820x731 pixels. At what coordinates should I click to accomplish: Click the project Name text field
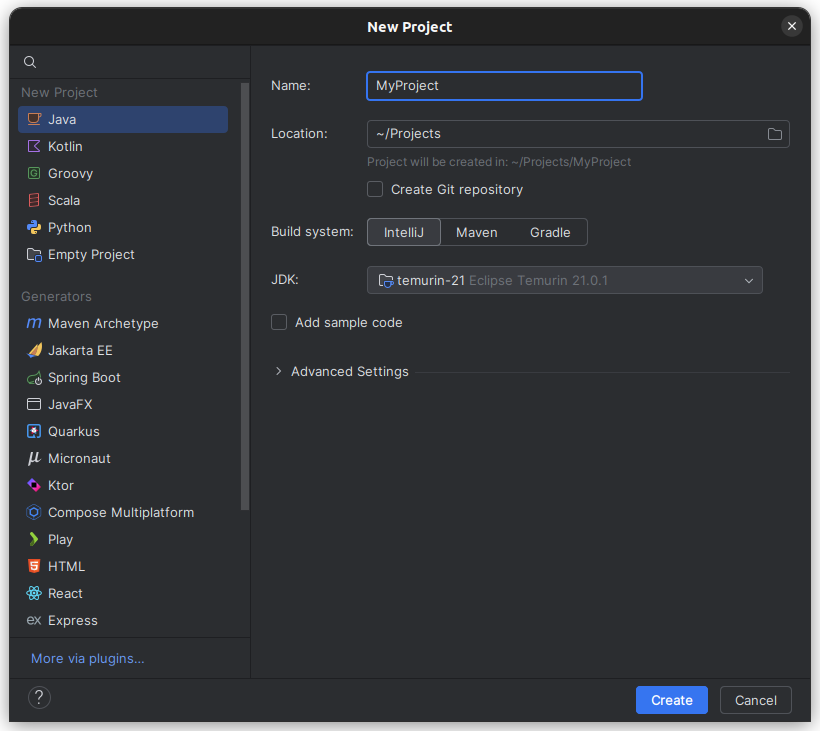pyautogui.click(x=504, y=86)
